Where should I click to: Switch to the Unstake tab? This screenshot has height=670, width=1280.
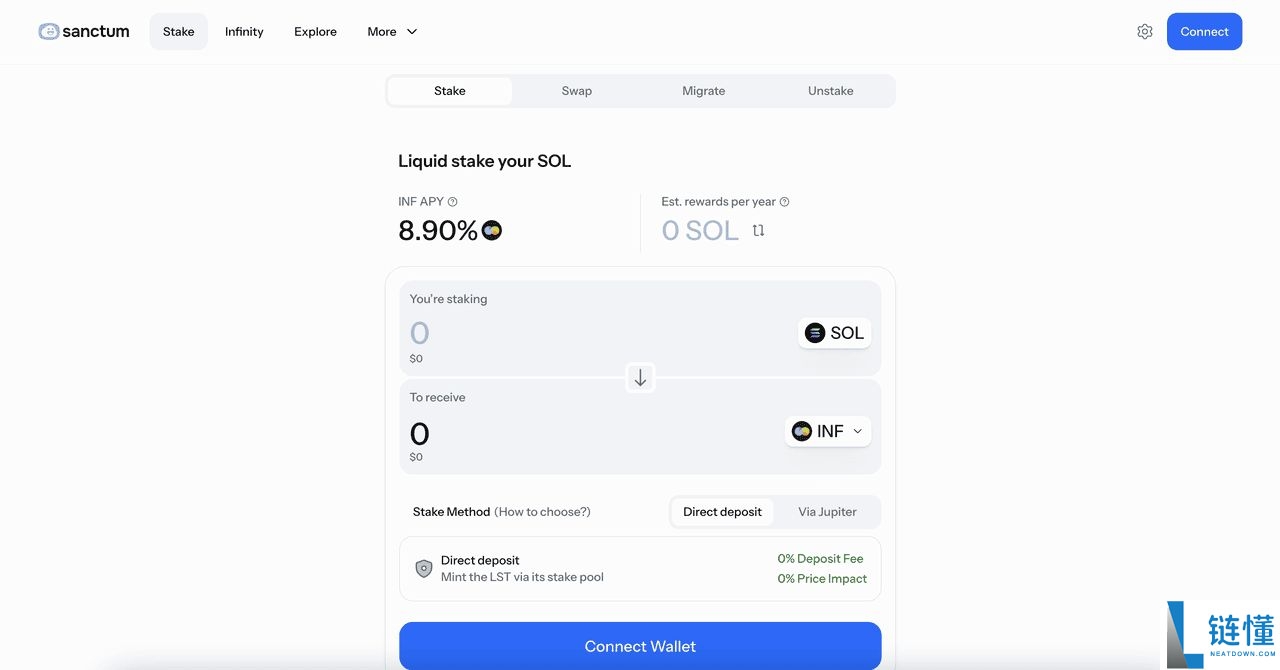[830, 91]
